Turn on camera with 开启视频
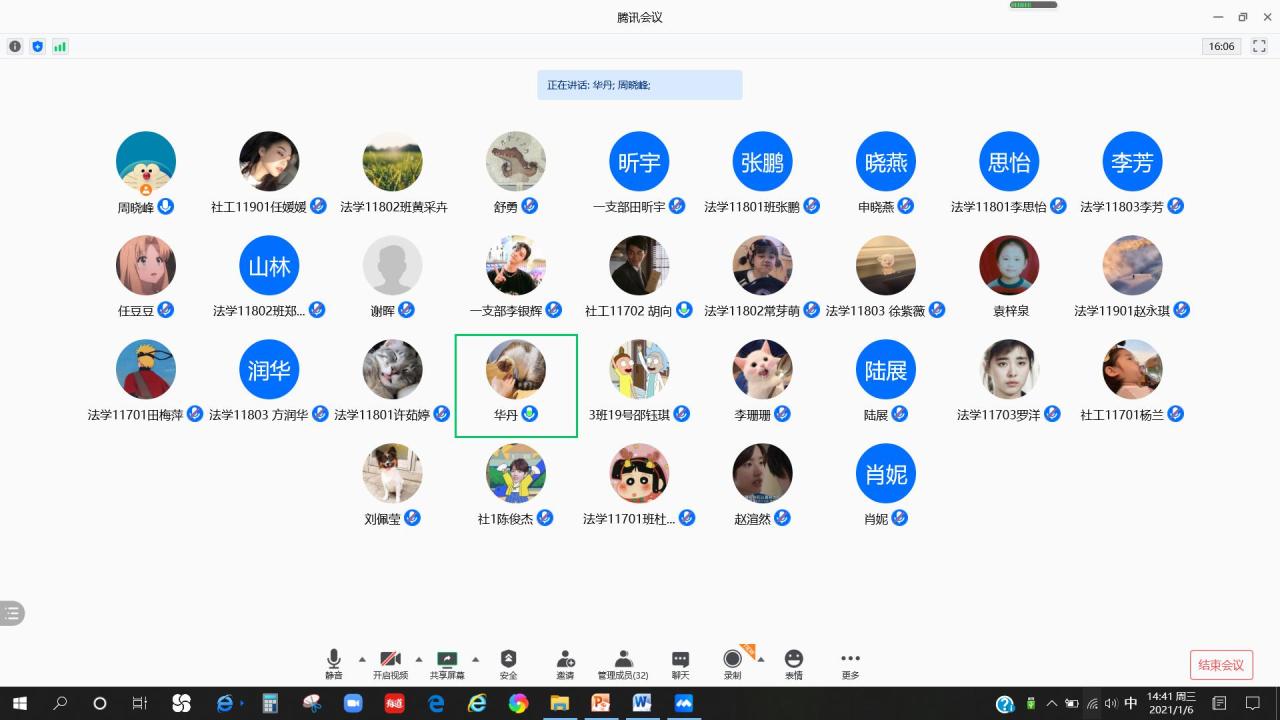This screenshot has width=1280, height=720. (390, 663)
